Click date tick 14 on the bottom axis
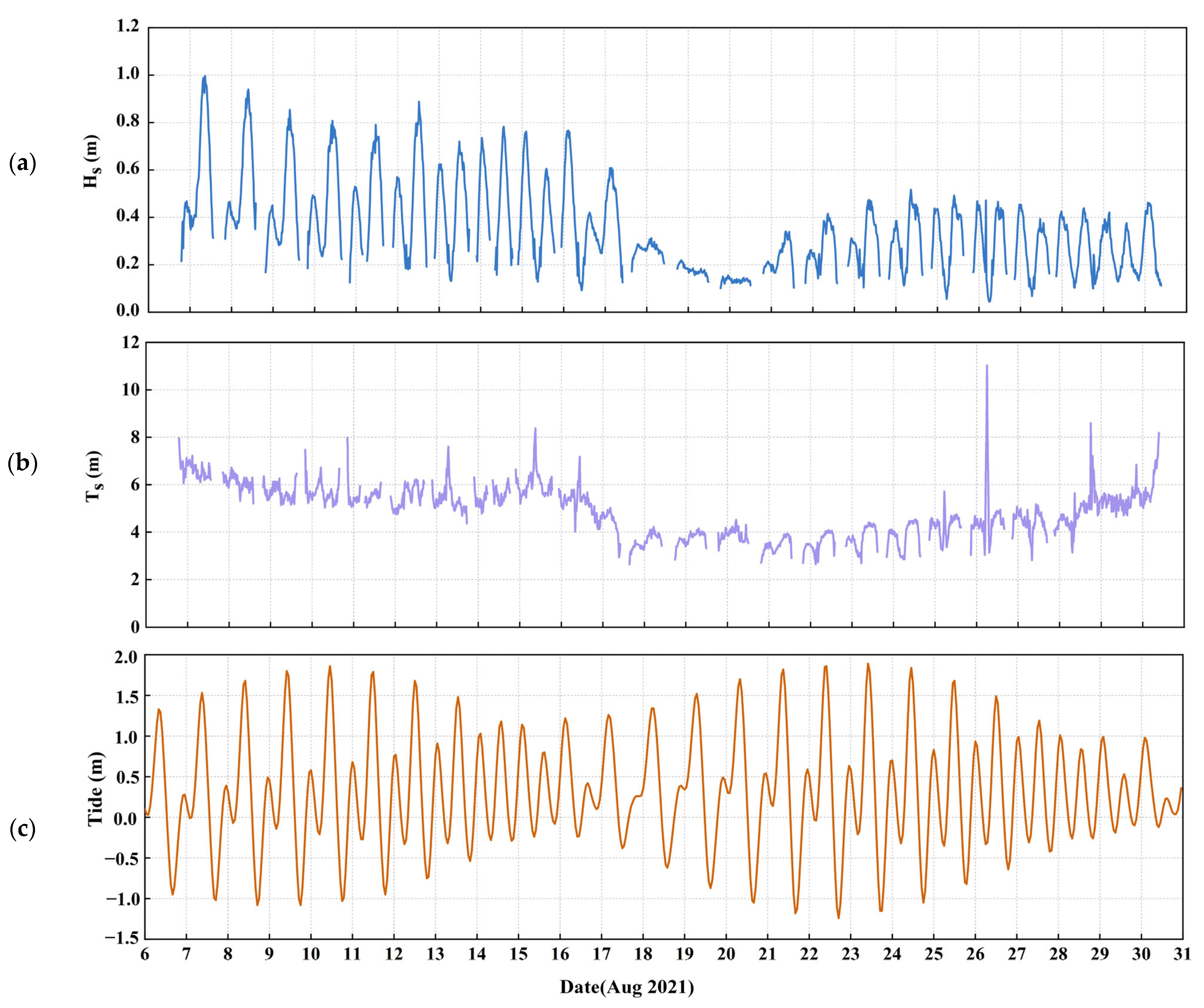 coord(477,954)
